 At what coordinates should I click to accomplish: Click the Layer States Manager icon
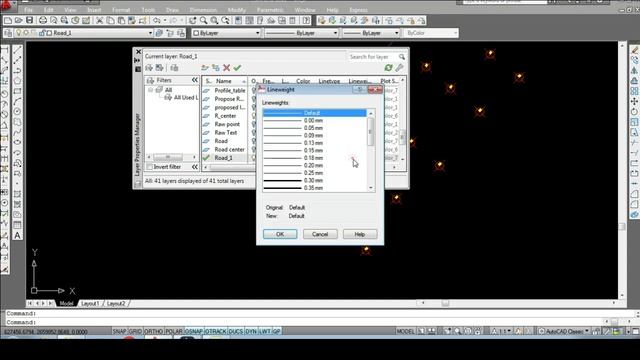click(174, 68)
